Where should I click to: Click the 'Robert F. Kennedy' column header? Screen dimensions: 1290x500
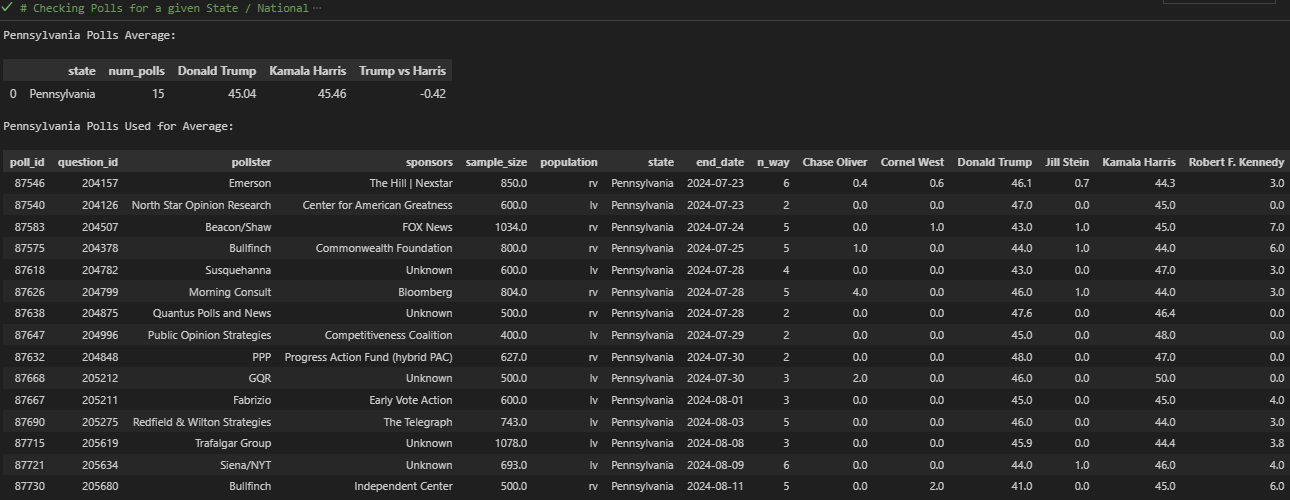[x=1236, y=162]
